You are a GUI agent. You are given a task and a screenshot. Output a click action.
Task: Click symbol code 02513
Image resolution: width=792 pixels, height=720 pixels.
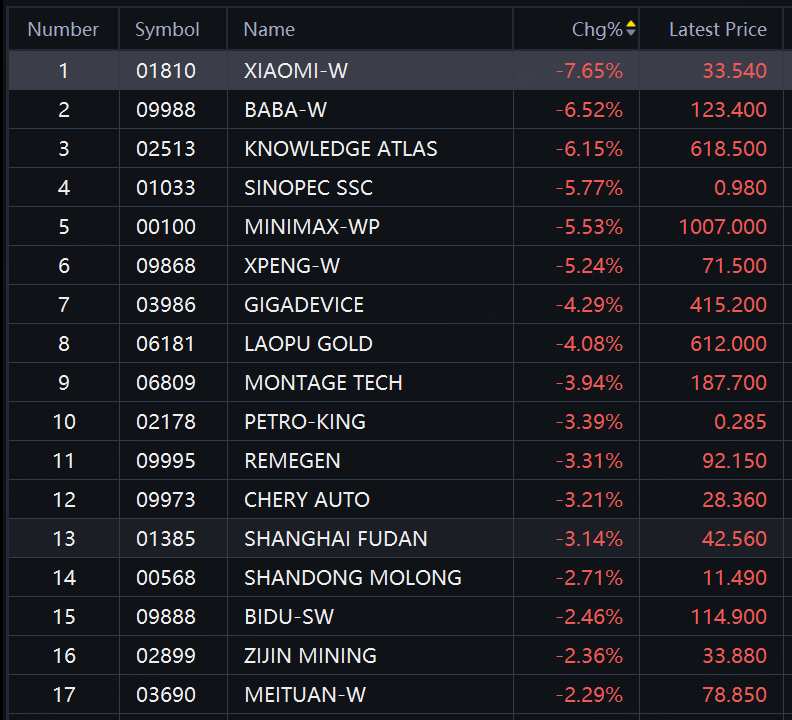[x=166, y=149]
